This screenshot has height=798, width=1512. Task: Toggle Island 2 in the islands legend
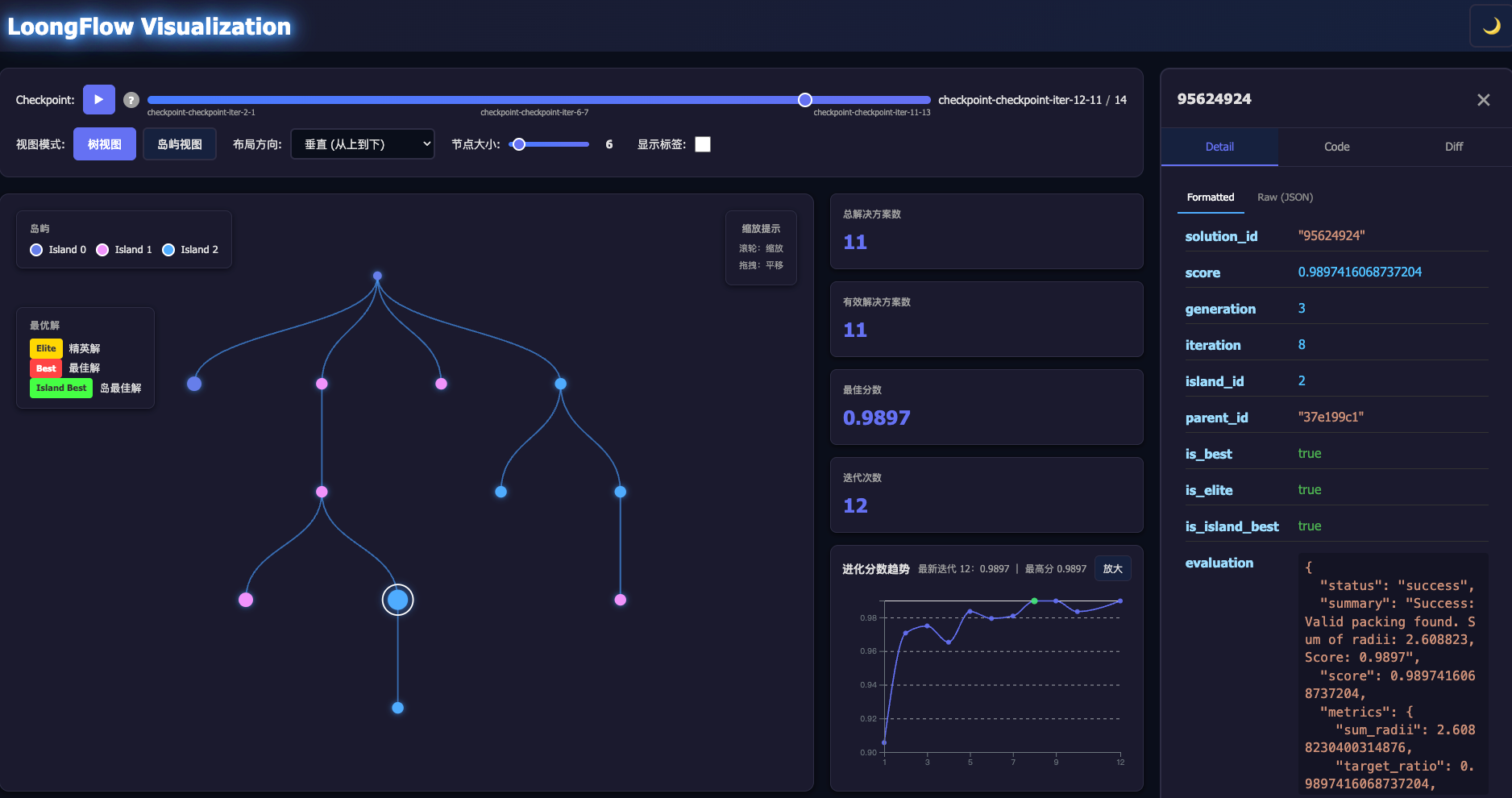click(x=168, y=250)
